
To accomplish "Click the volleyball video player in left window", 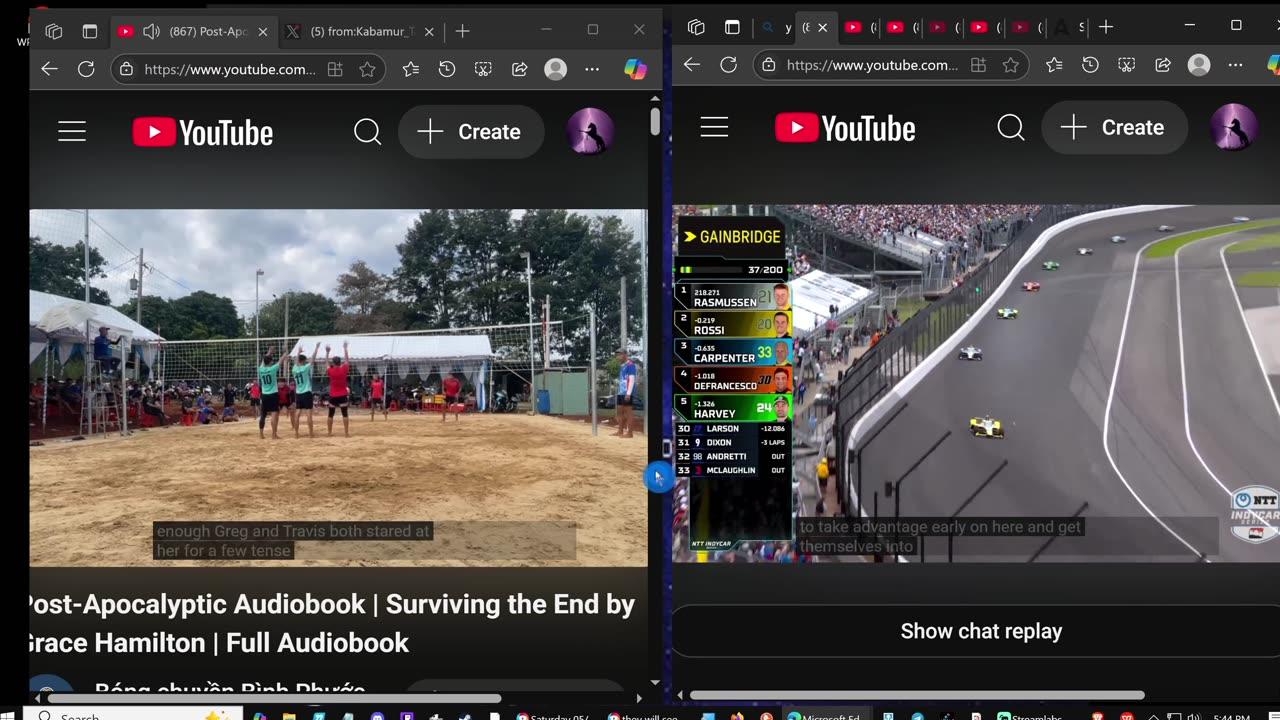I will pos(338,387).
